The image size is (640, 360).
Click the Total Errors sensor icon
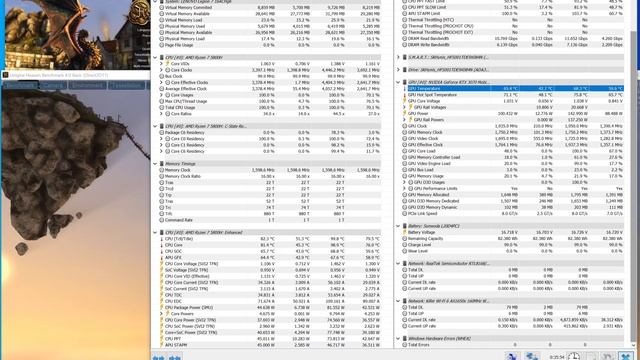[404, 345]
